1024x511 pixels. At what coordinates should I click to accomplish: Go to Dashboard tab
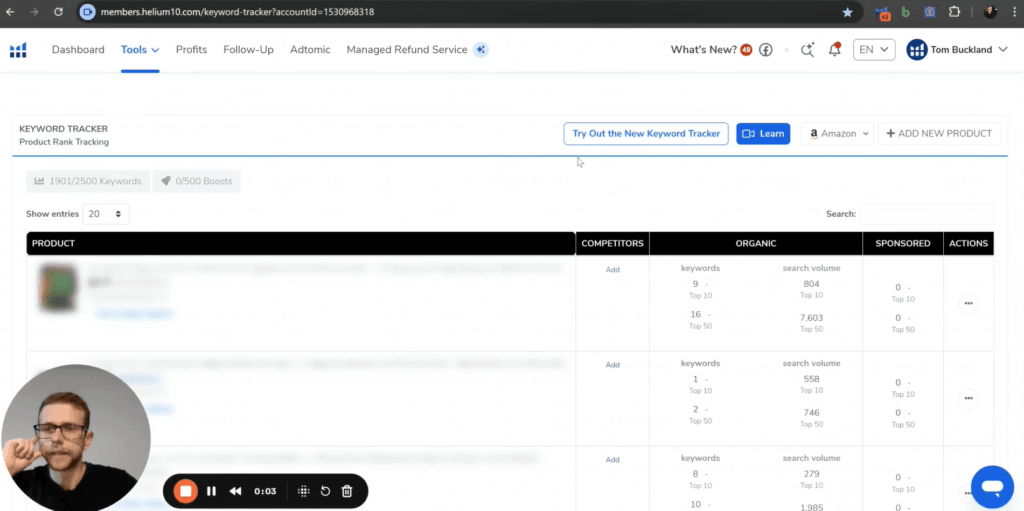coord(78,50)
